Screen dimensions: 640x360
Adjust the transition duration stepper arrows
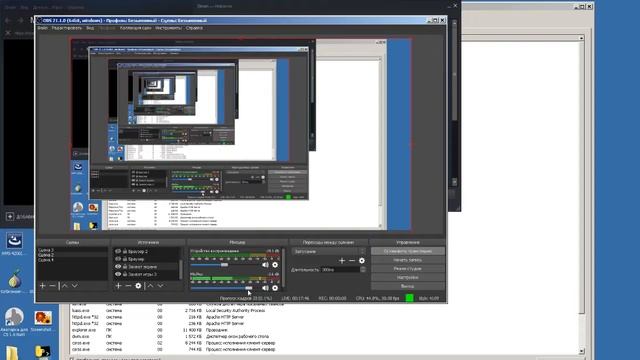[363, 270]
